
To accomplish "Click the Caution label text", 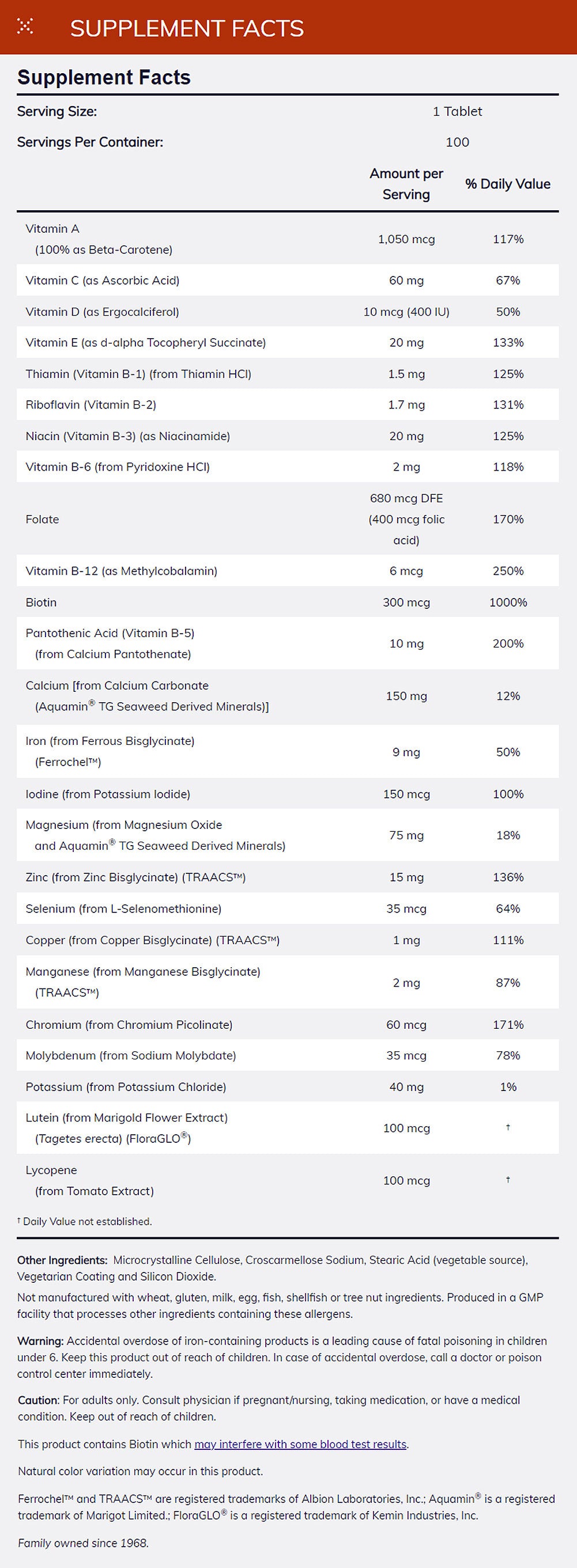I will (39, 1400).
